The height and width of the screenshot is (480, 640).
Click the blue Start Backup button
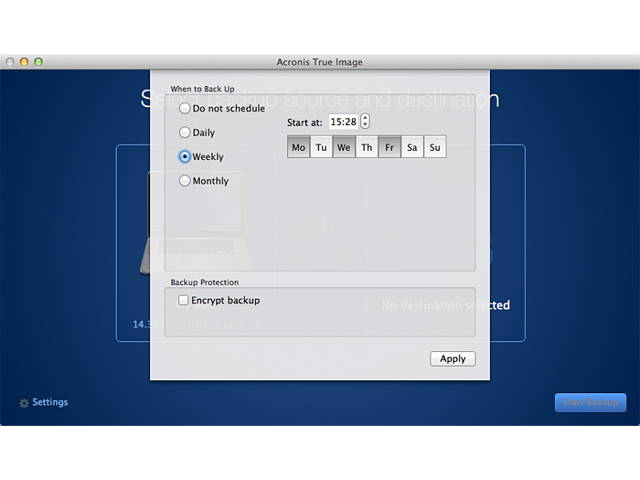click(590, 402)
